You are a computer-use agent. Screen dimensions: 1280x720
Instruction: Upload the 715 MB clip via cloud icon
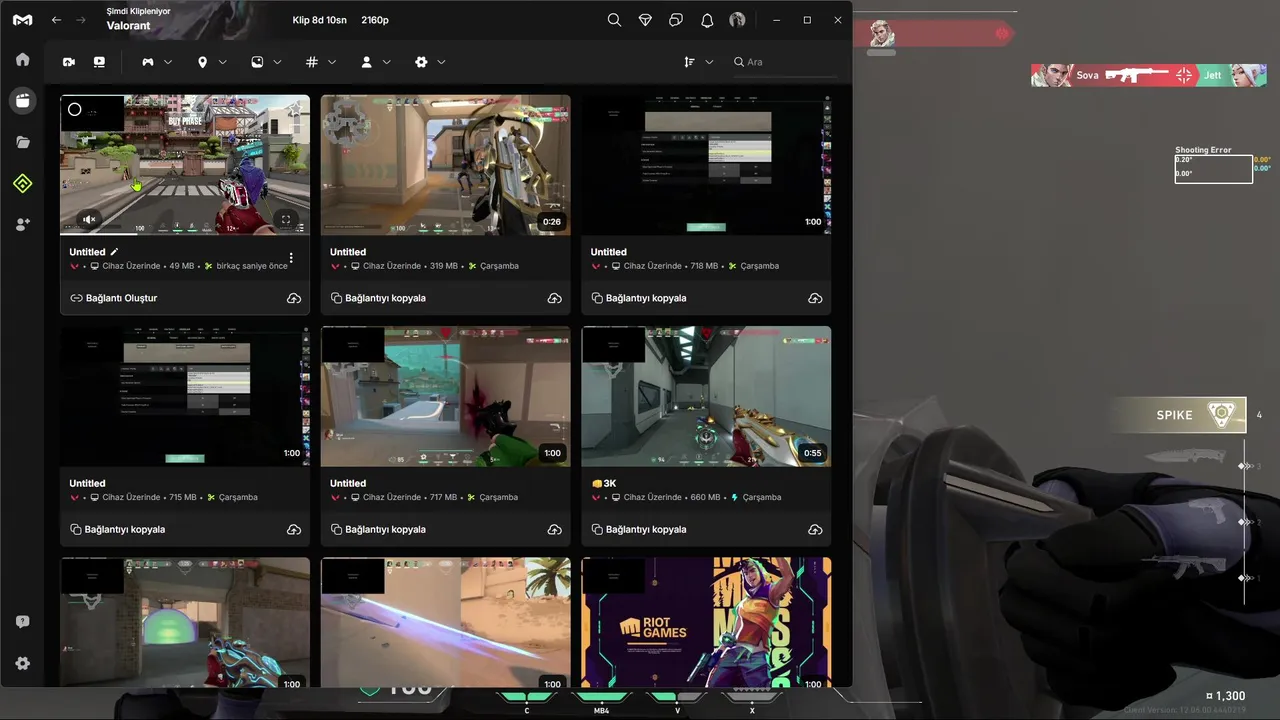coord(294,529)
